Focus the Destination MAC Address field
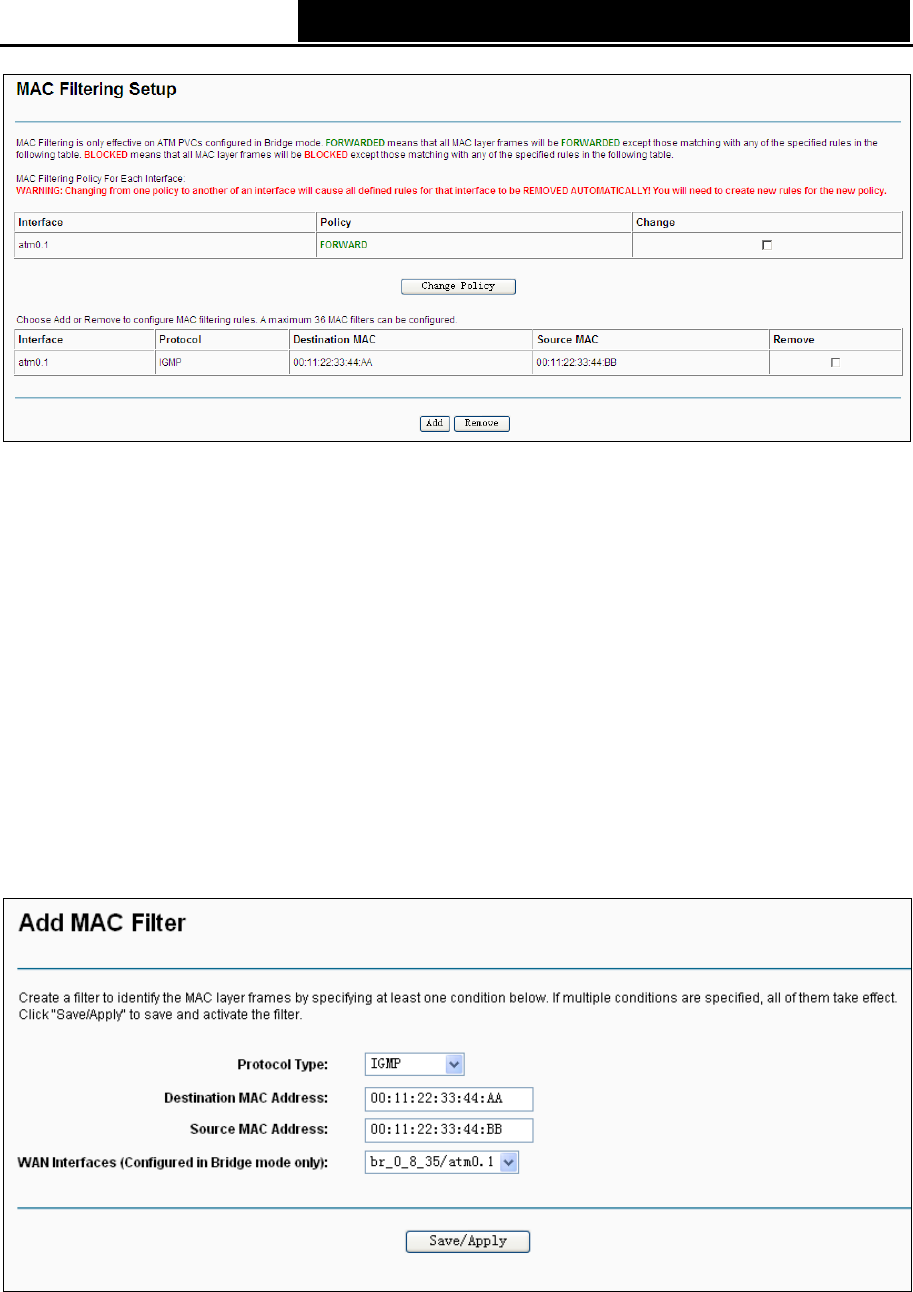This screenshot has width=913, height=1292. 449,1098
